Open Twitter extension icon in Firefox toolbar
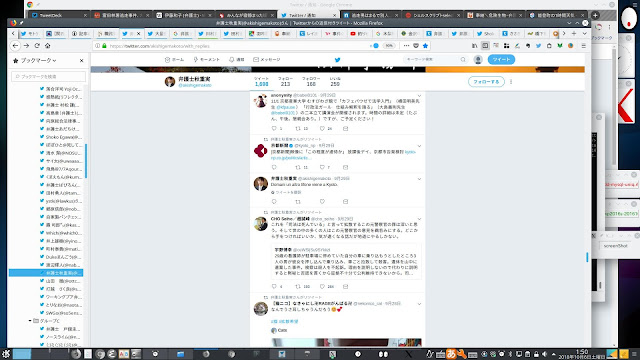The width and height of the screenshot is (640, 360). (538, 46)
